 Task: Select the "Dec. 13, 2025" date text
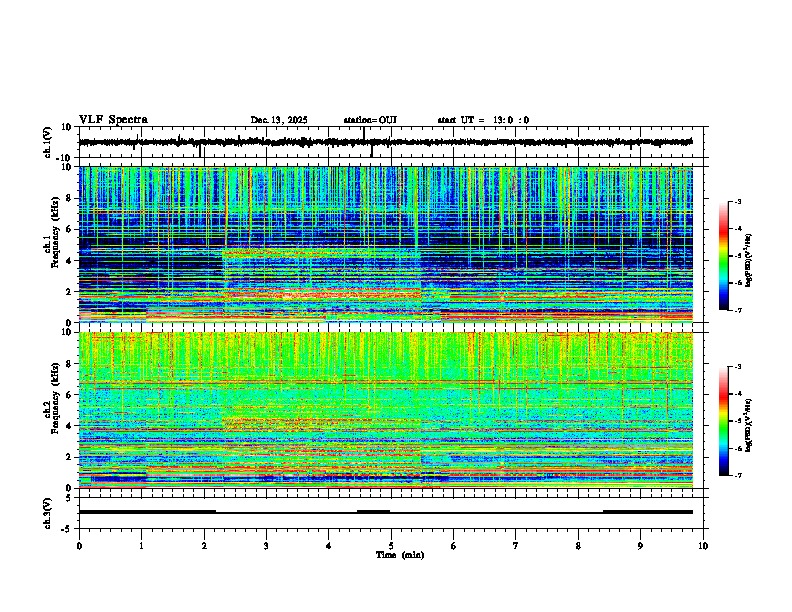279,120
